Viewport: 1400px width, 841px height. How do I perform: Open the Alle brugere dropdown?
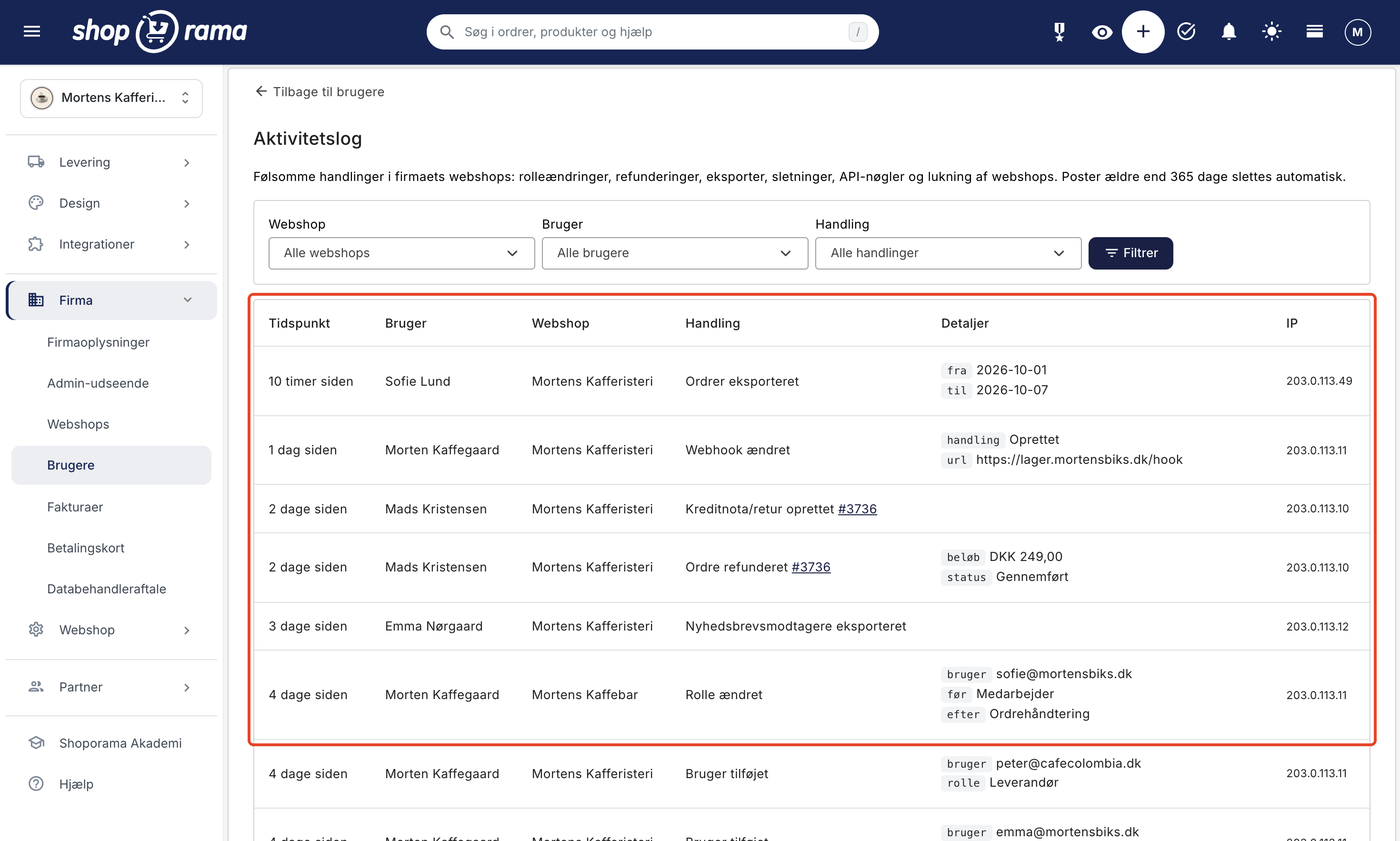click(675, 253)
